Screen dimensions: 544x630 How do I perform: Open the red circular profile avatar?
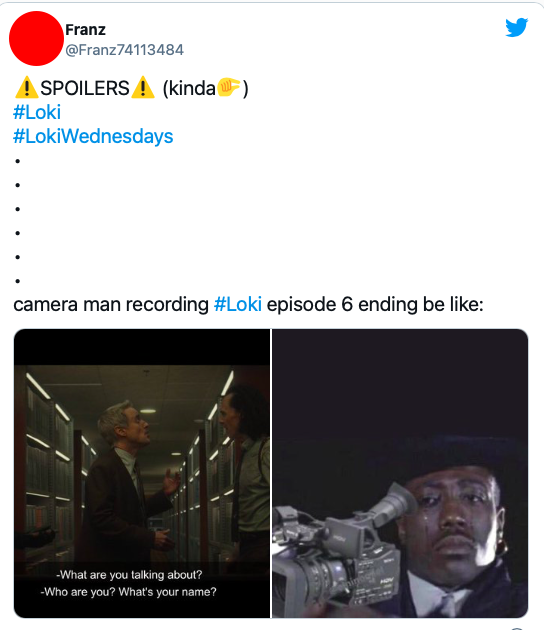36,39
